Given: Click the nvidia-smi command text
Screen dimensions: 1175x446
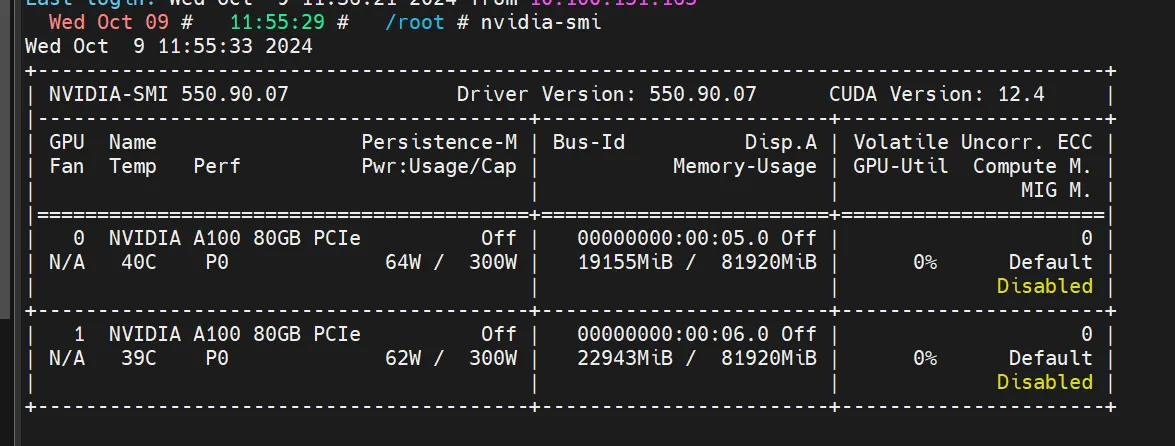Looking at the screenshot, I should point(541,22).
